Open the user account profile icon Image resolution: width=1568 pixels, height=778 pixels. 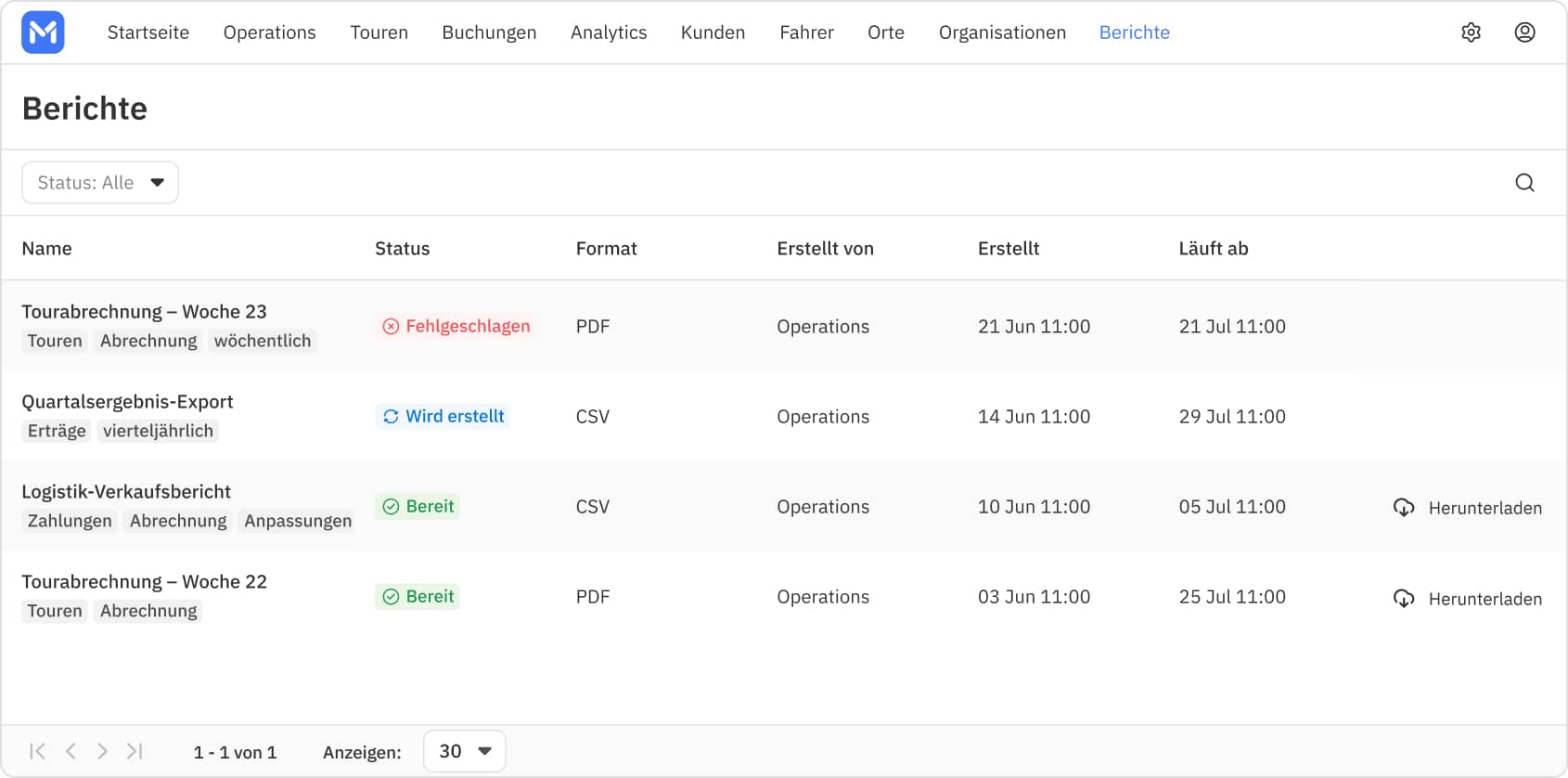1524,32
